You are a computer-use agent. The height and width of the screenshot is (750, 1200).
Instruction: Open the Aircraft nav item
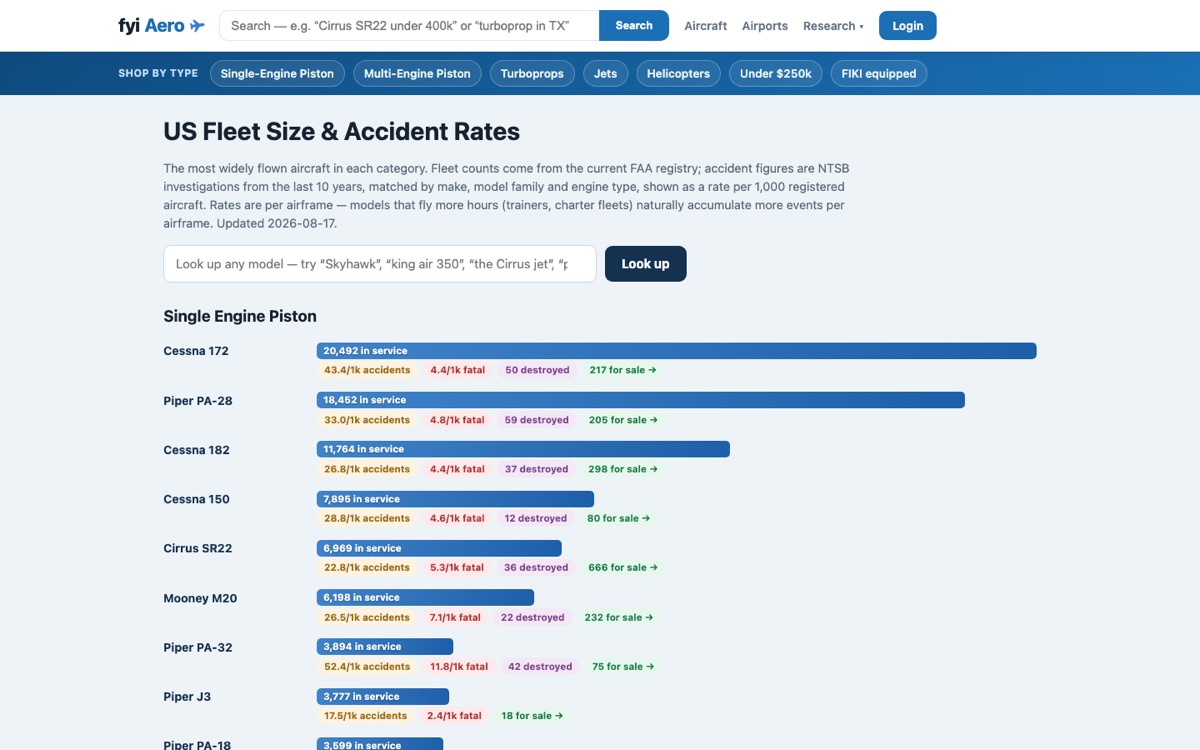[706, 26]
